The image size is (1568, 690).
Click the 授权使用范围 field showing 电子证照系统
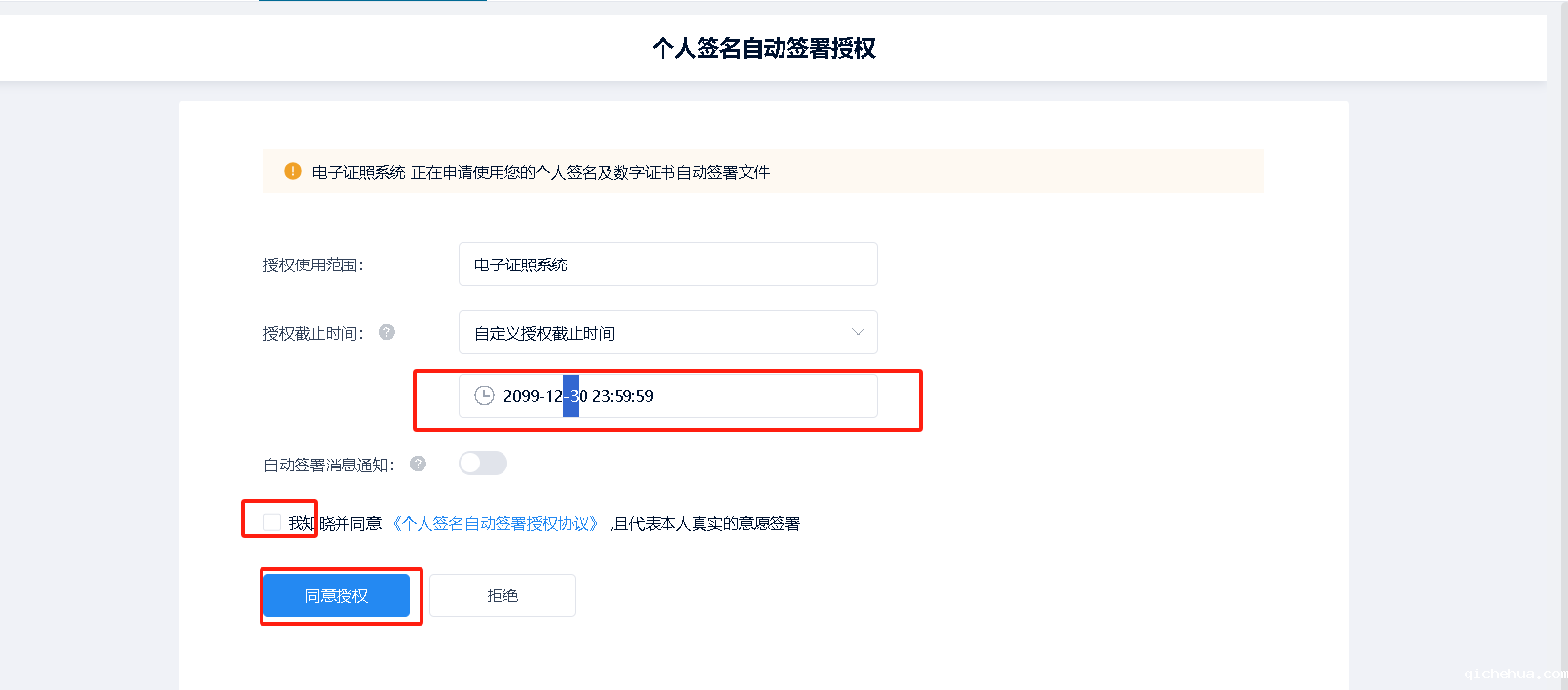pyautogui.click(x=668, y=264)
